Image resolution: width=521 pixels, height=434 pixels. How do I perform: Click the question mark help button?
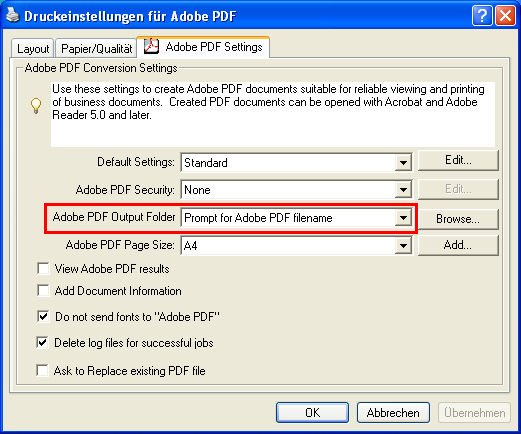coord(482,15)
